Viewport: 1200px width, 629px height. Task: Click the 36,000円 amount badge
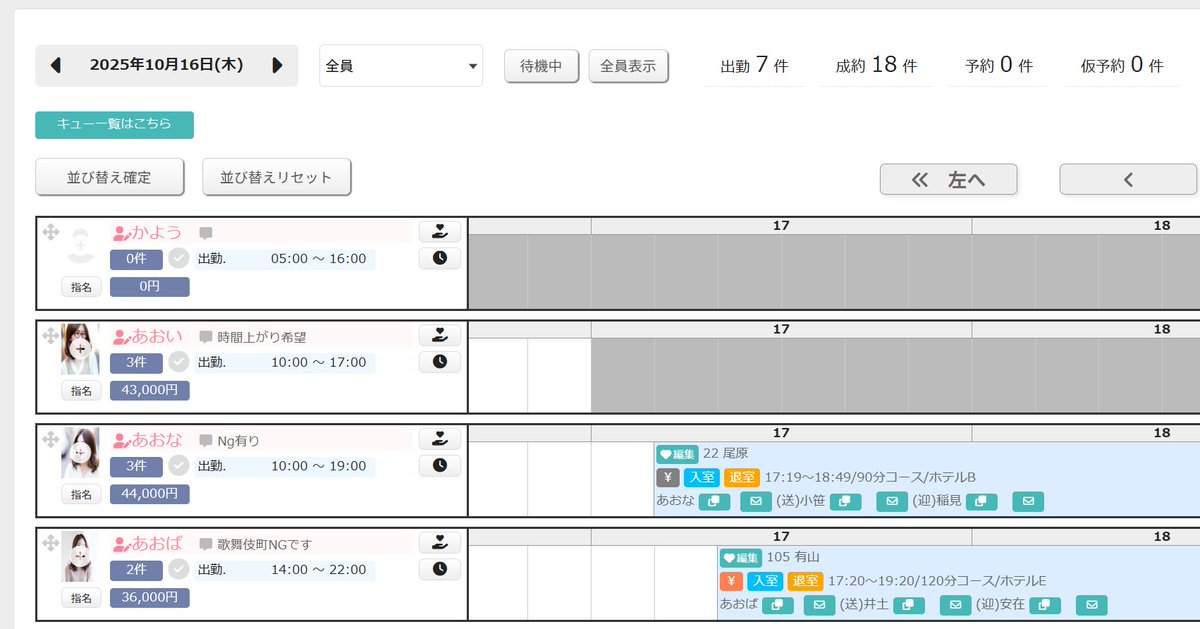click(x=150, y=599)
